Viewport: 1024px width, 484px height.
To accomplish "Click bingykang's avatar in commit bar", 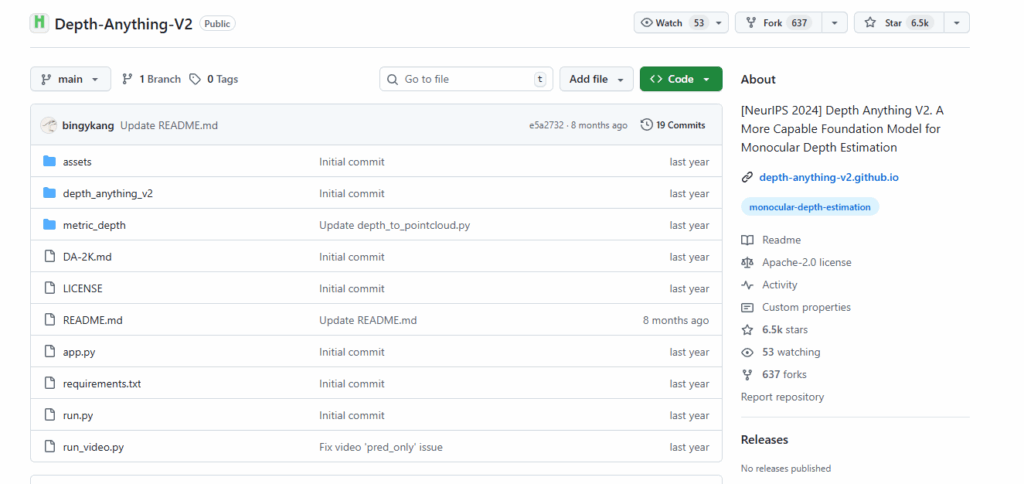I will tap(49, 125).
